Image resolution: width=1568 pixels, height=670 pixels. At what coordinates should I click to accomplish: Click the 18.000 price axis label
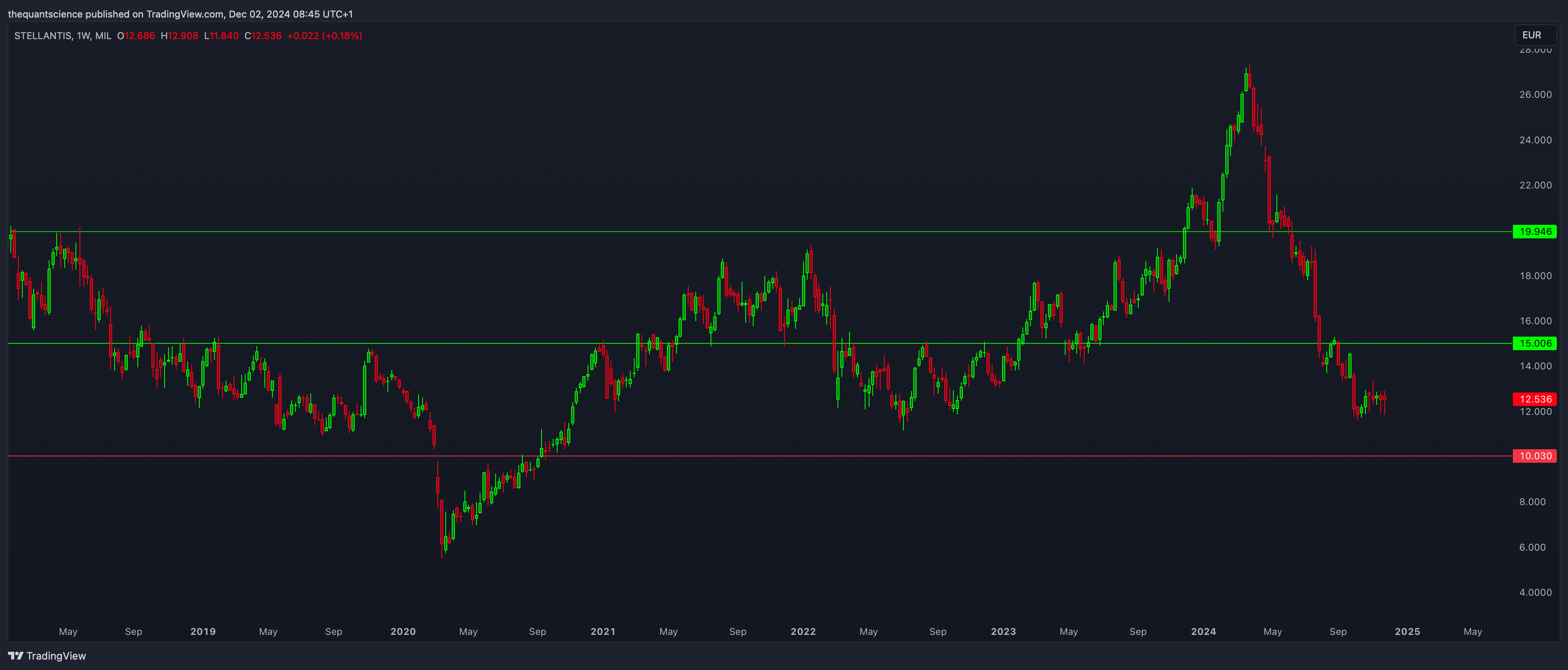(1535, 276)
